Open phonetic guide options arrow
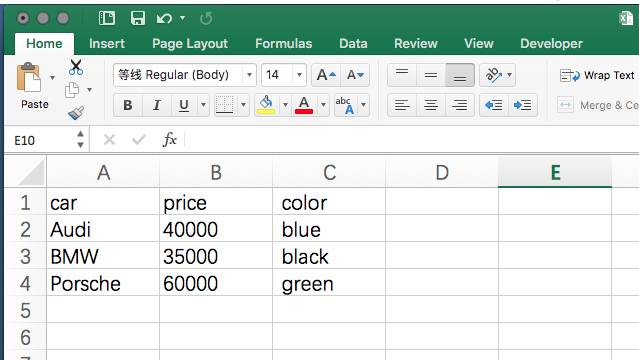This screenshot has width=639, height=360. point(363,105)
